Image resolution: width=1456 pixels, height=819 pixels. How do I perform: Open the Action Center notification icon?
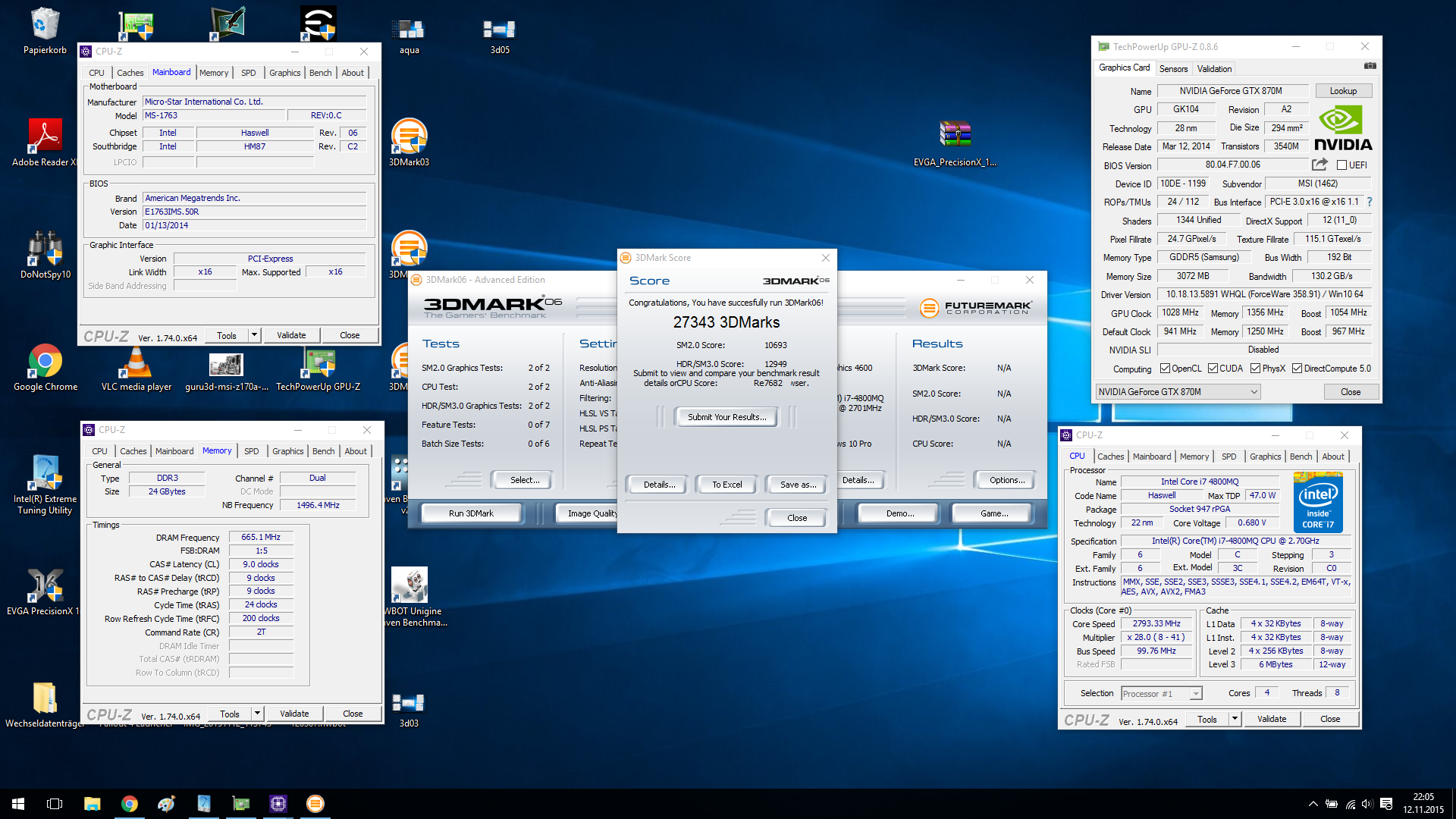click(x=1386, y=804)
